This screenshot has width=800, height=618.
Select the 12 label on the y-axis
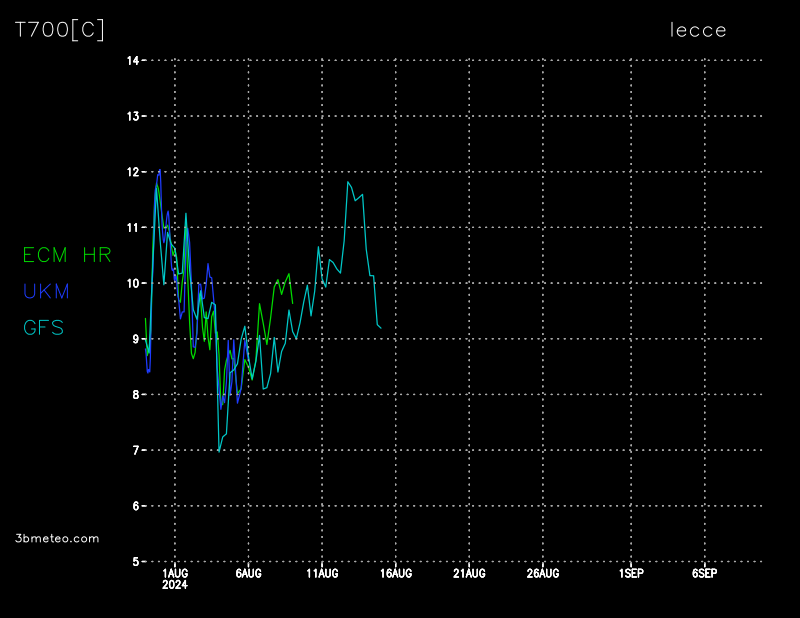tap(132, 172)
